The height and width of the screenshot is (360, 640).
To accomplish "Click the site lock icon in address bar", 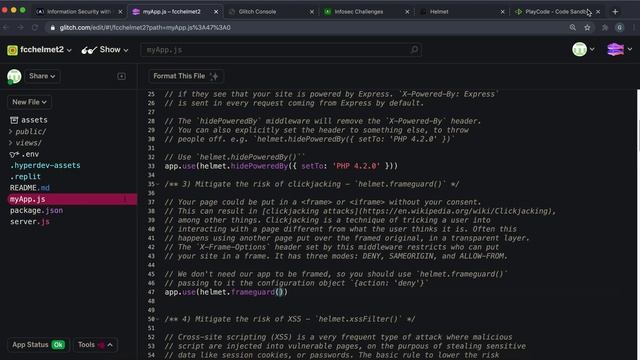I will (x=53, y=28).
